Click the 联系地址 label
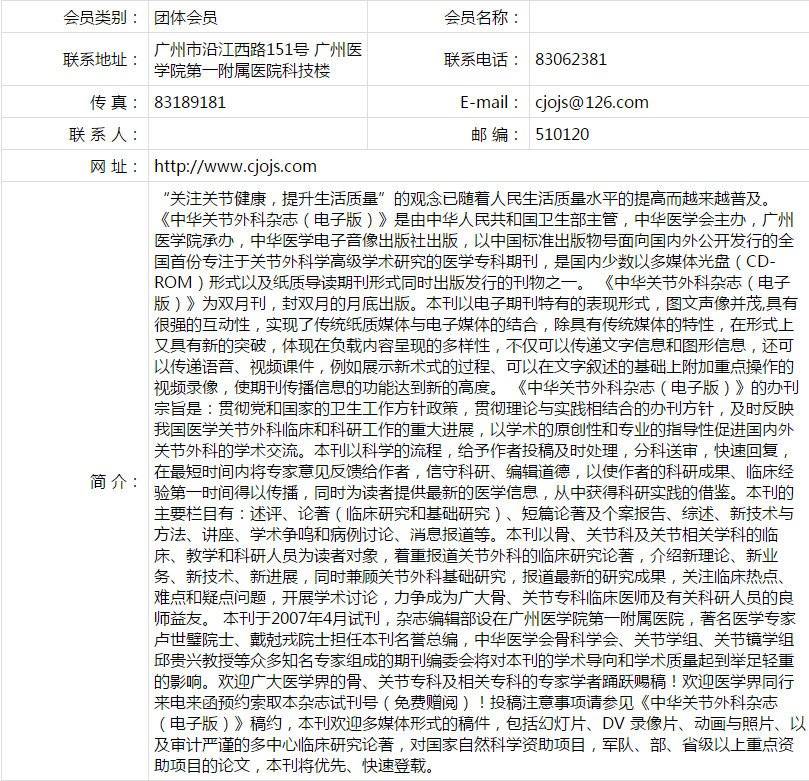Screen dimensions: 809x781 click(101, 60)
